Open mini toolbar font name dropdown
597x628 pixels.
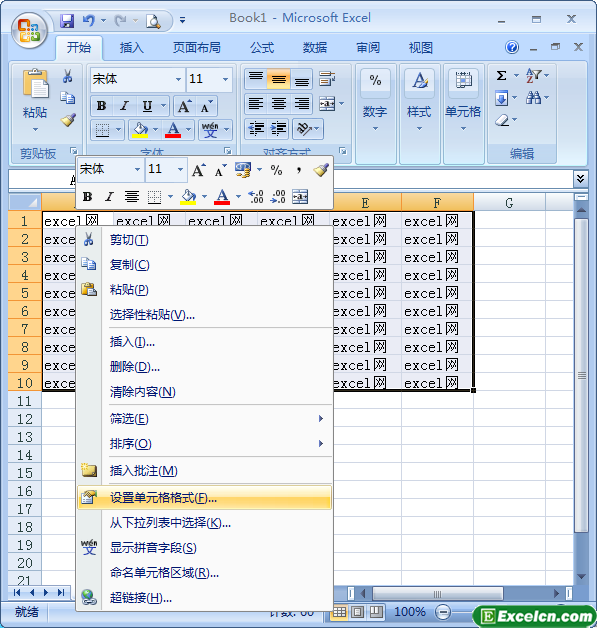point(137,169)
